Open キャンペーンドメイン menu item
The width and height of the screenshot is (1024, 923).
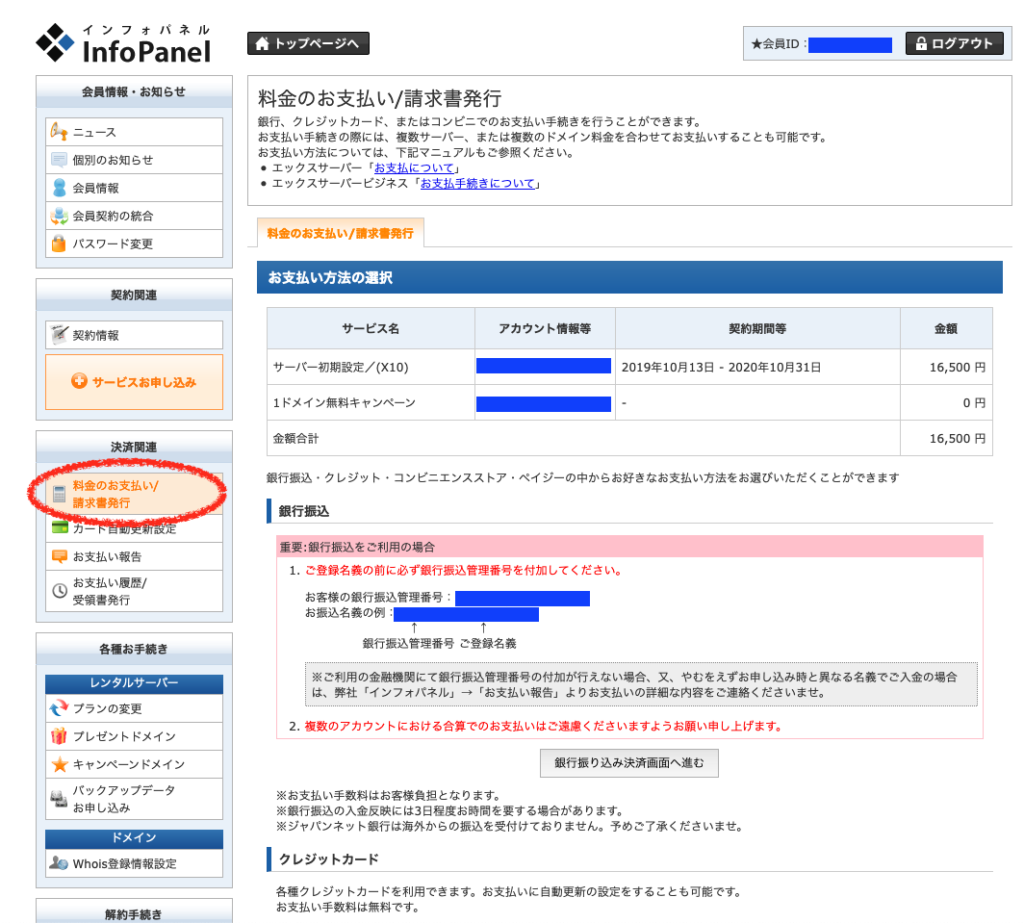click(x=134, y=764)
